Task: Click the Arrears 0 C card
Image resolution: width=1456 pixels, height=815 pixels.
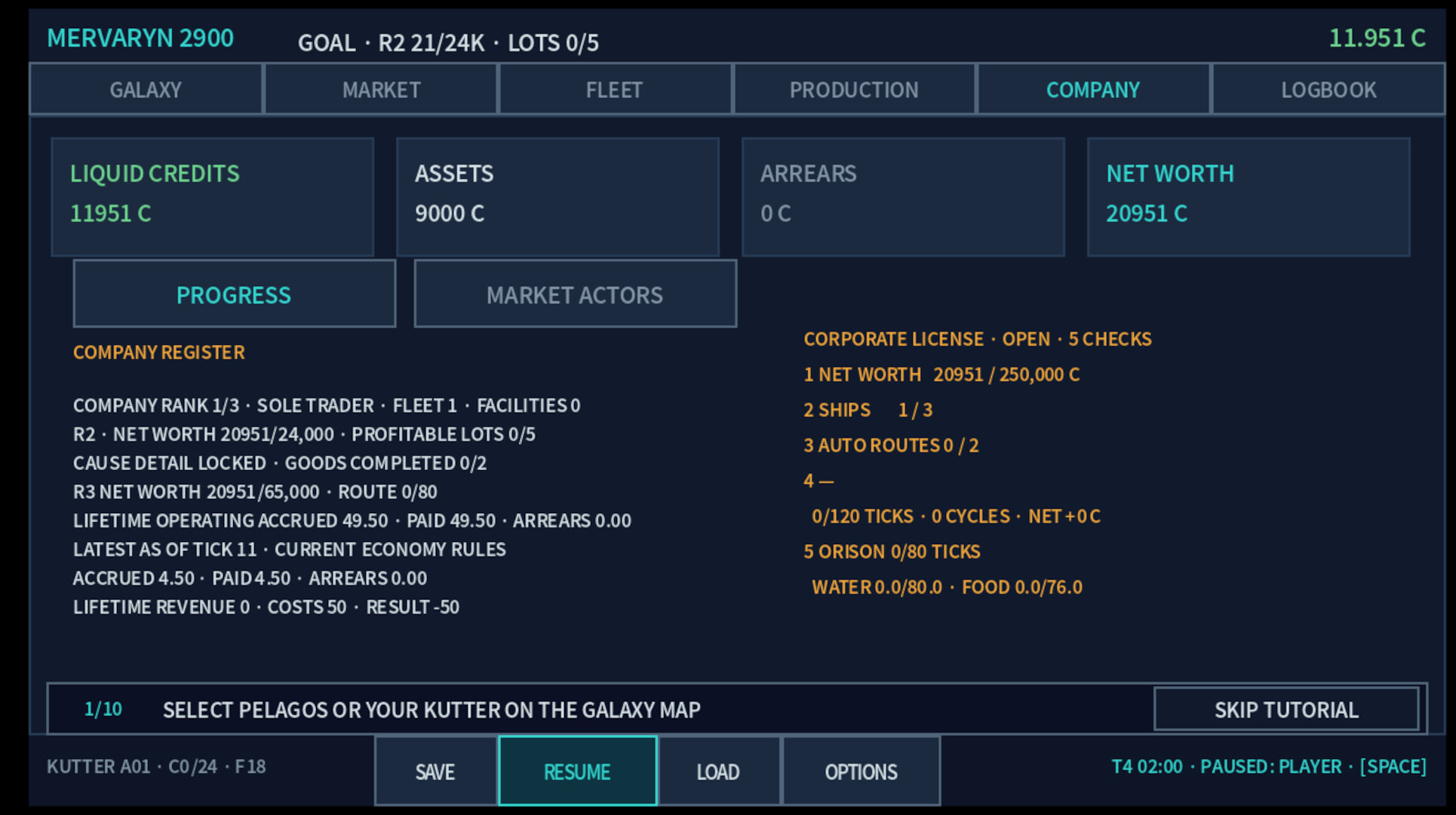Action: pyautogui.click(x=903, y=197)
